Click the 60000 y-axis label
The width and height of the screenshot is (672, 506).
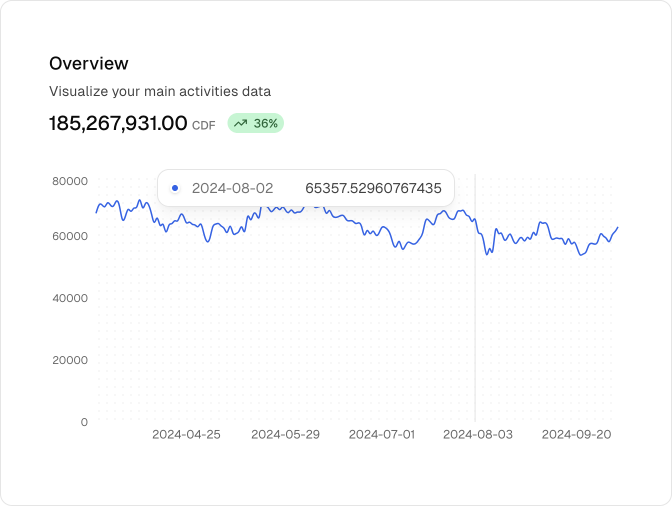pos(70,236)
